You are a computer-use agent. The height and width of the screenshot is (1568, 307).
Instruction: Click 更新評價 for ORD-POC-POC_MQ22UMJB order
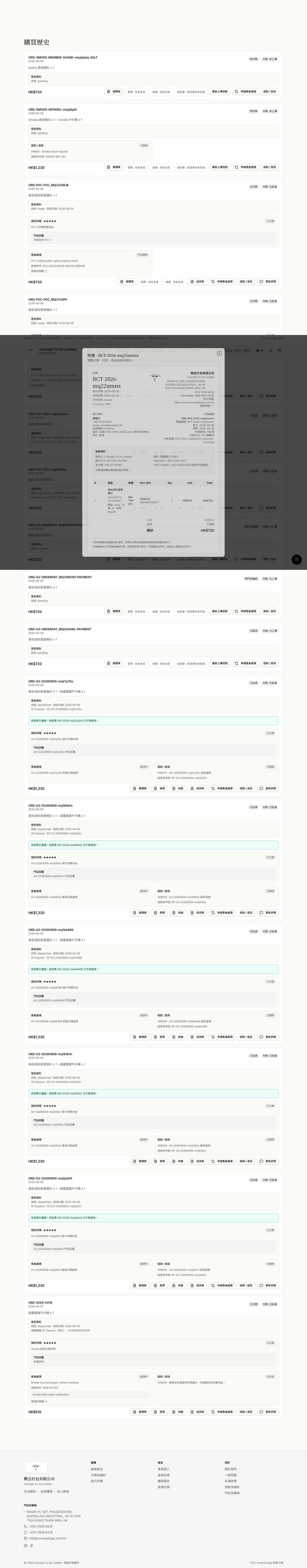pyautogui.click(x=268, y=282)
